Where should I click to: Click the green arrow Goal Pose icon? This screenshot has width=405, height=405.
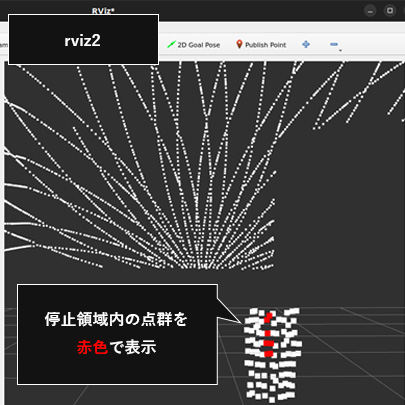click(171, 44)
